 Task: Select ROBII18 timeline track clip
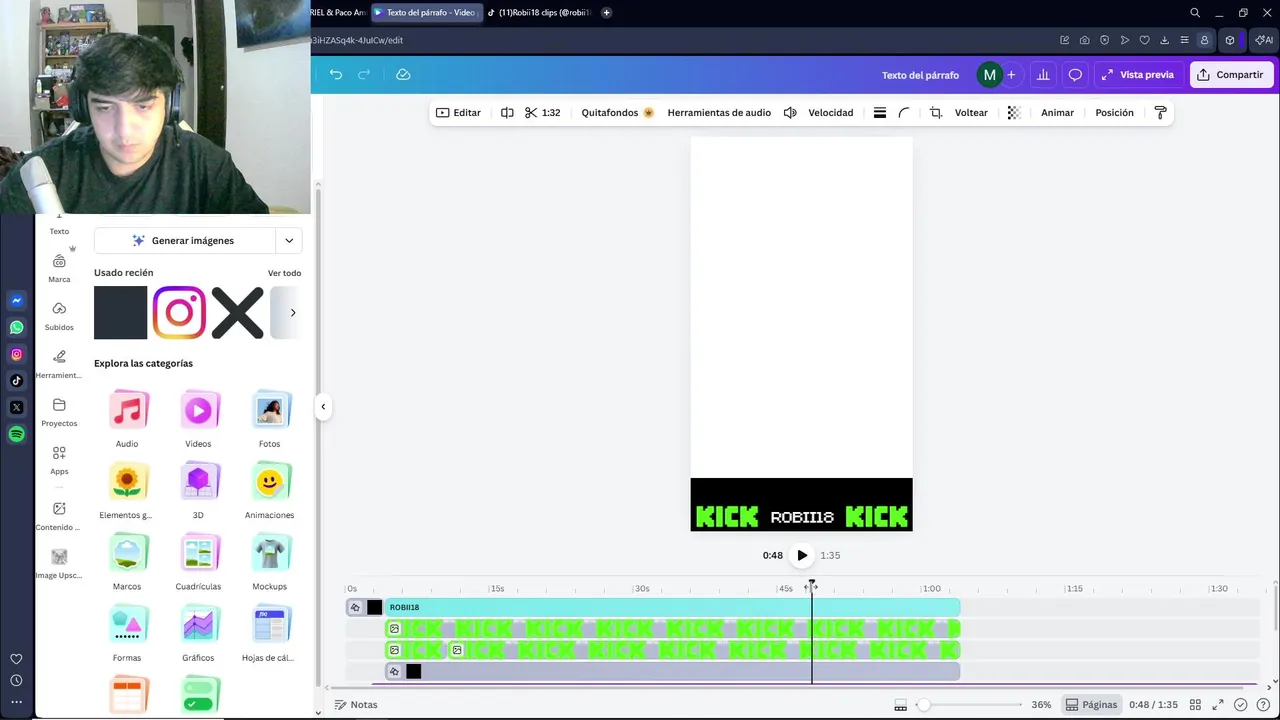click(x=672, y=607)
